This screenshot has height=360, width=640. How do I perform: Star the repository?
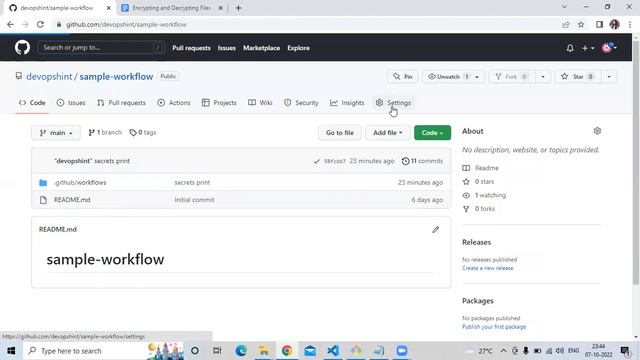578,76
